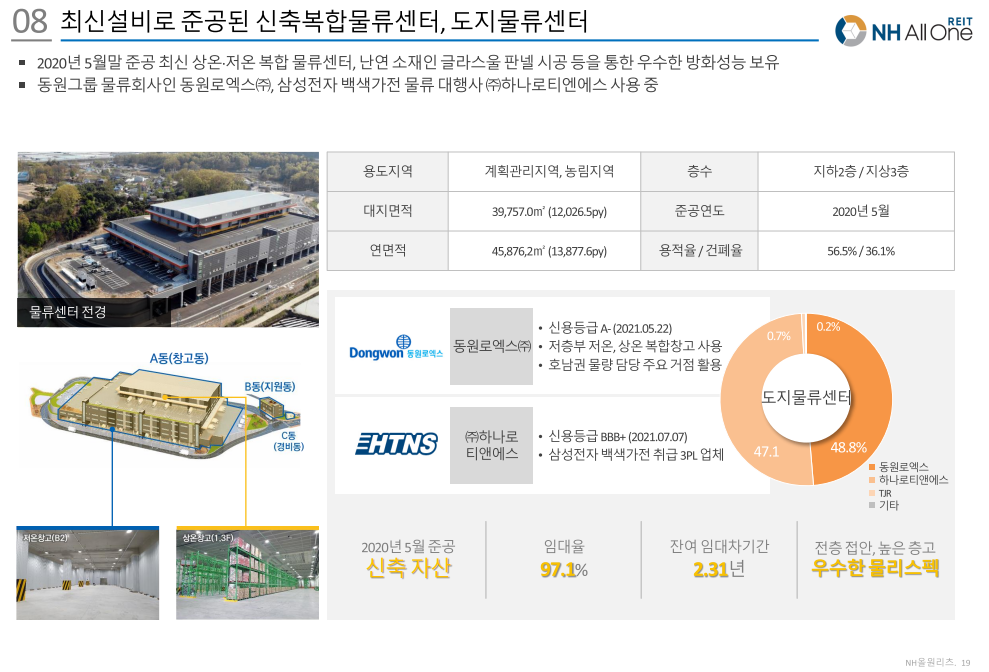The width and height of the screenshot is (989, 672).
Task: Click the gray 동원로엑스㈜ name box
Action: point(491,346)
